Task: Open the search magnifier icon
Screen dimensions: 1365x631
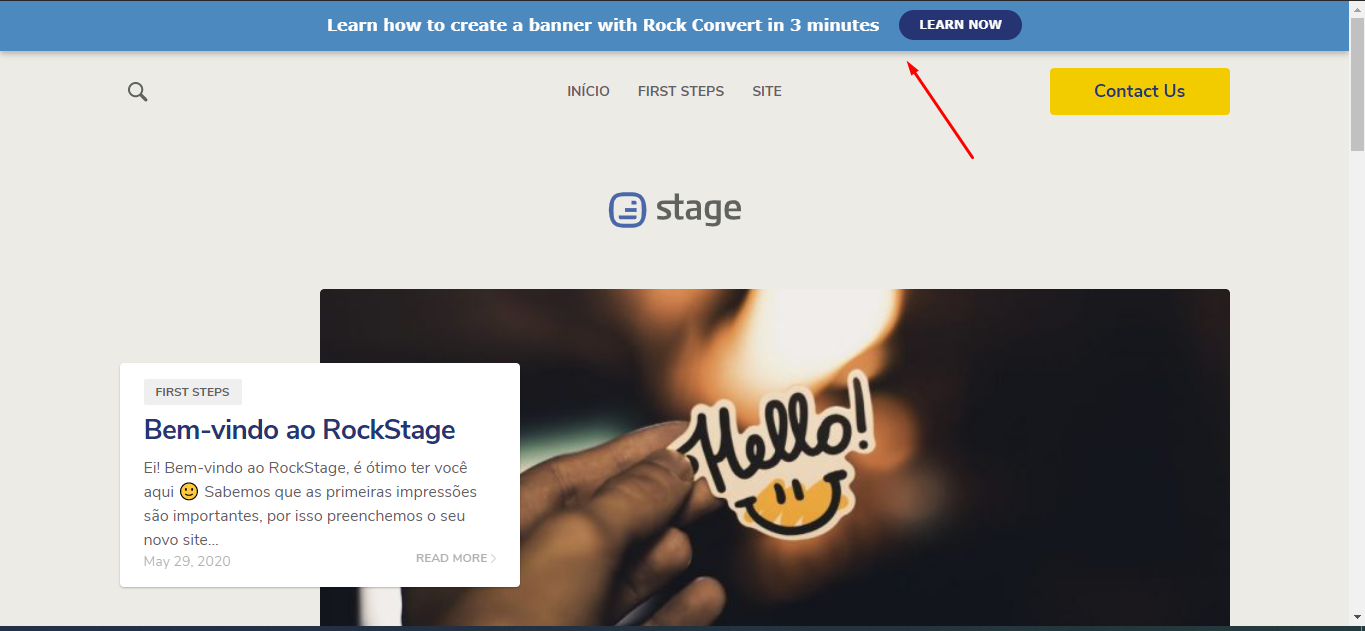Action: pyautogui.click(x=138, y=92)
